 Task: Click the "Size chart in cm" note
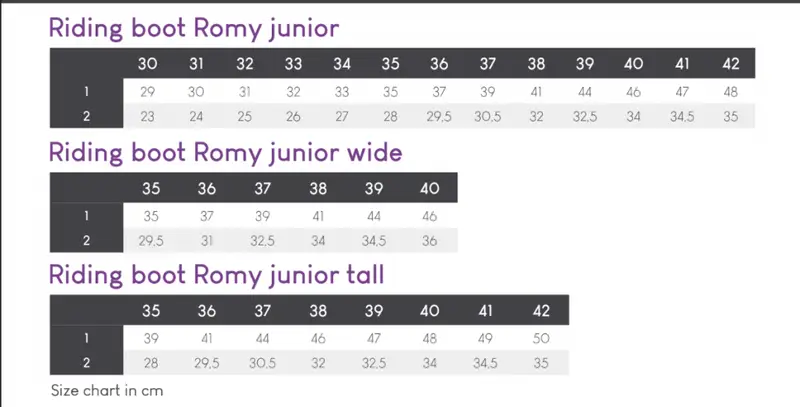(107, 390)
